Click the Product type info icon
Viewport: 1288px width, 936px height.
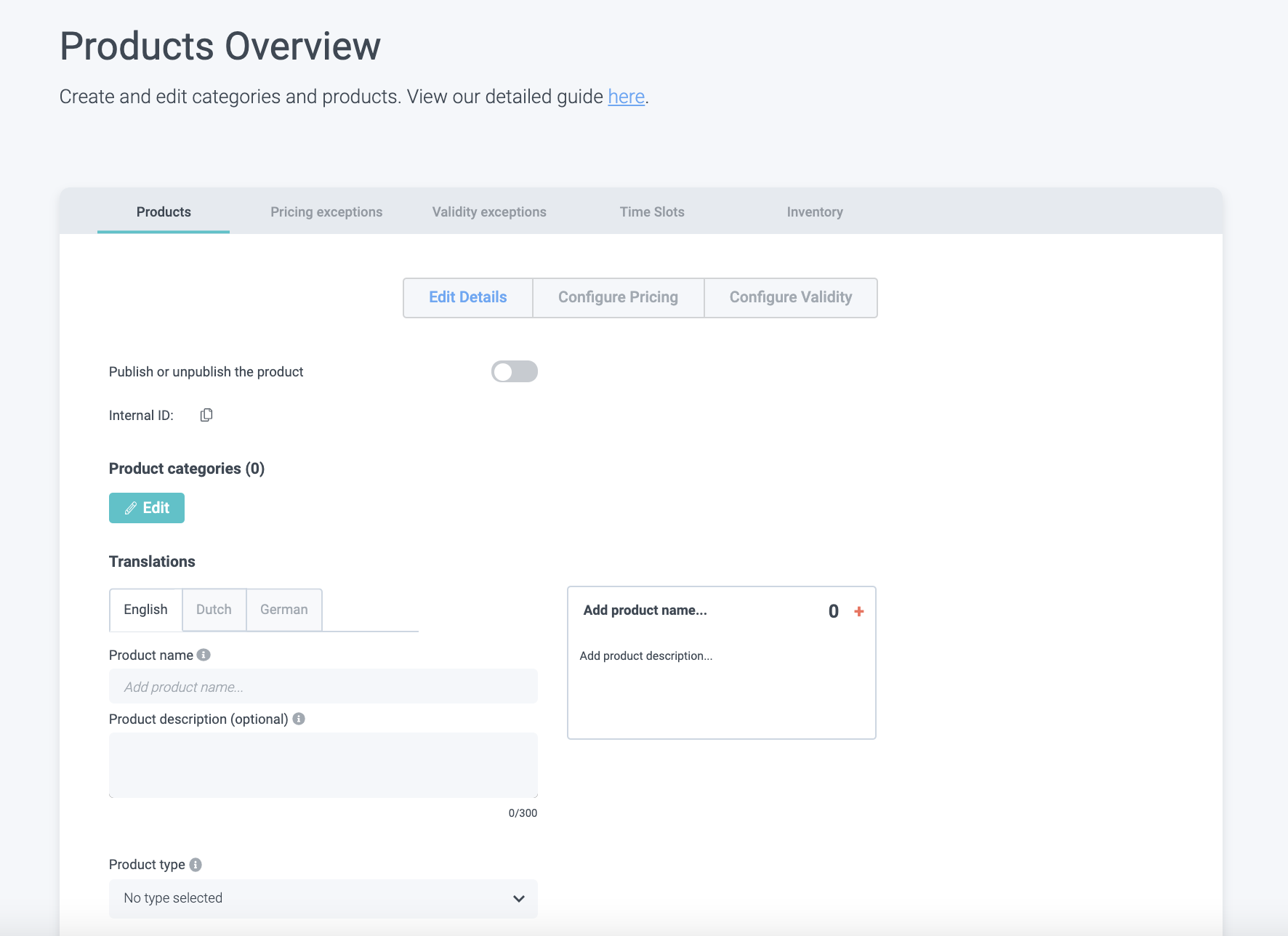point(196,865)
